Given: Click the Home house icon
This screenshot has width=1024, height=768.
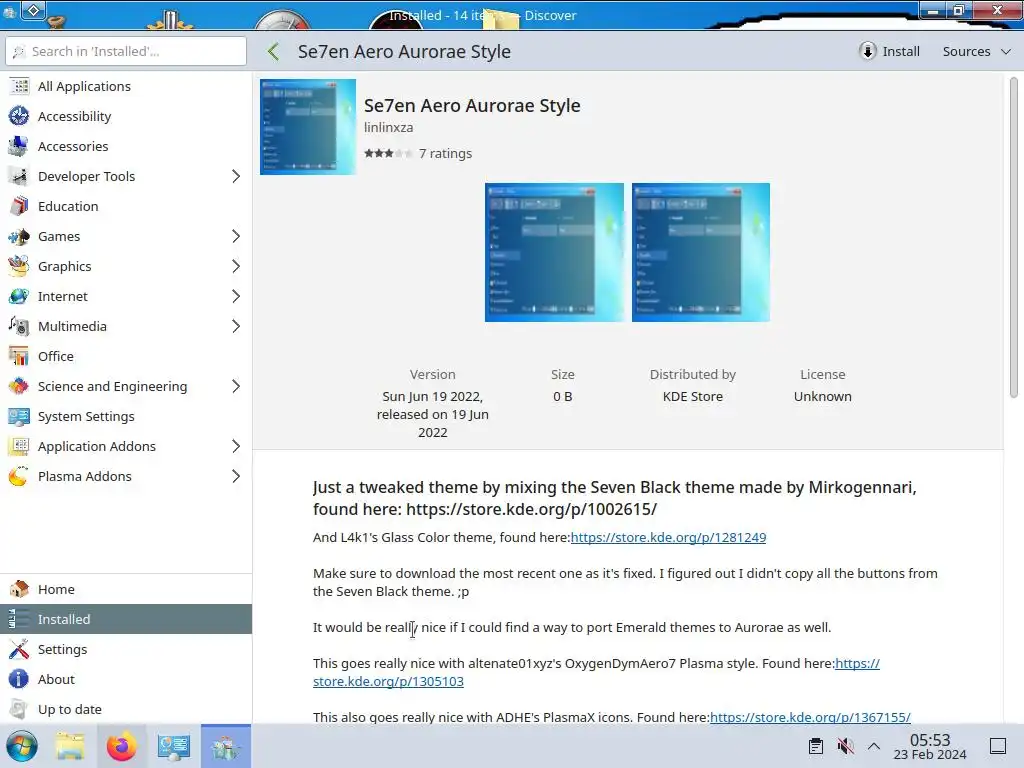Looking at the screenshot, I should 19,589.
